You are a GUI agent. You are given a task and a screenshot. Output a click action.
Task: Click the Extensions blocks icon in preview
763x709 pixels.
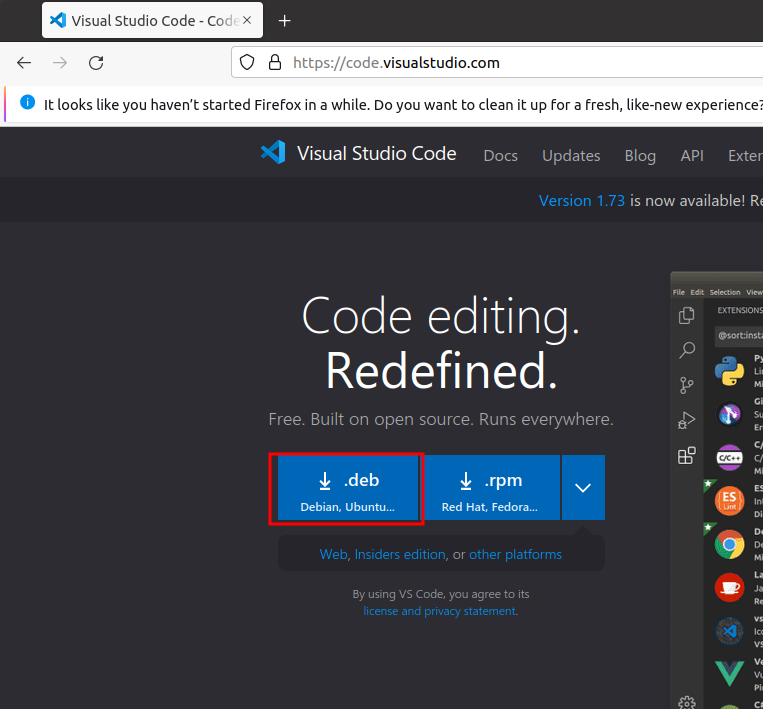tap(687, 455)
